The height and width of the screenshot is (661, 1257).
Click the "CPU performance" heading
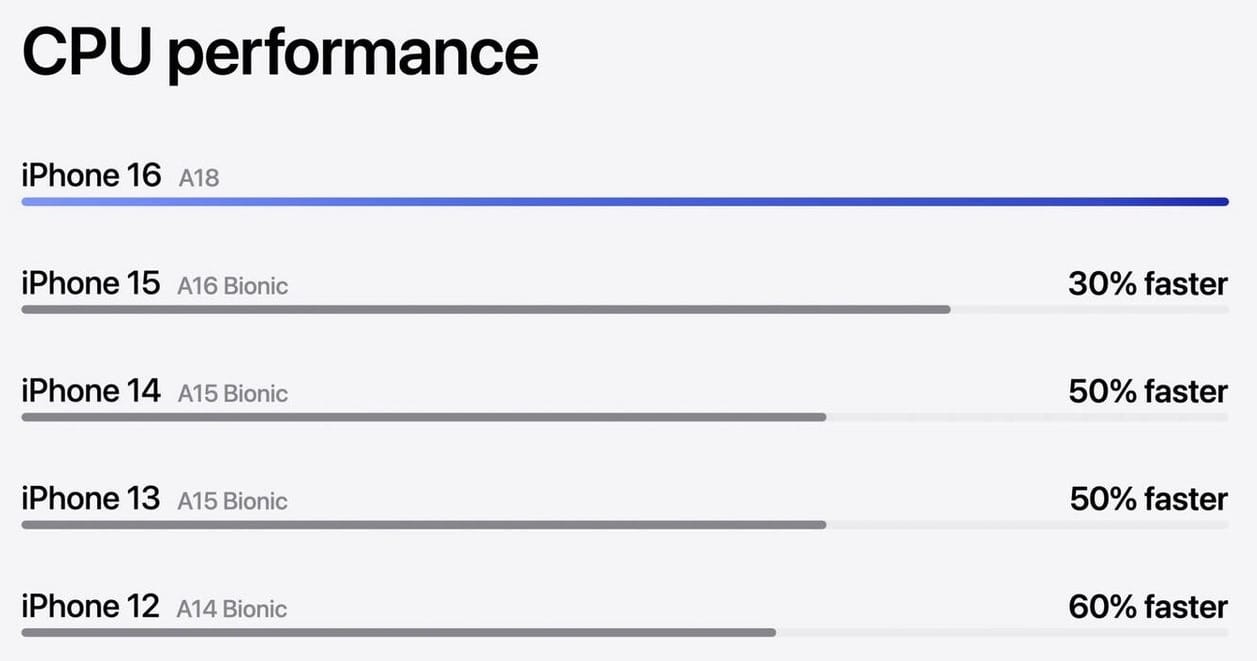point(280,55)
